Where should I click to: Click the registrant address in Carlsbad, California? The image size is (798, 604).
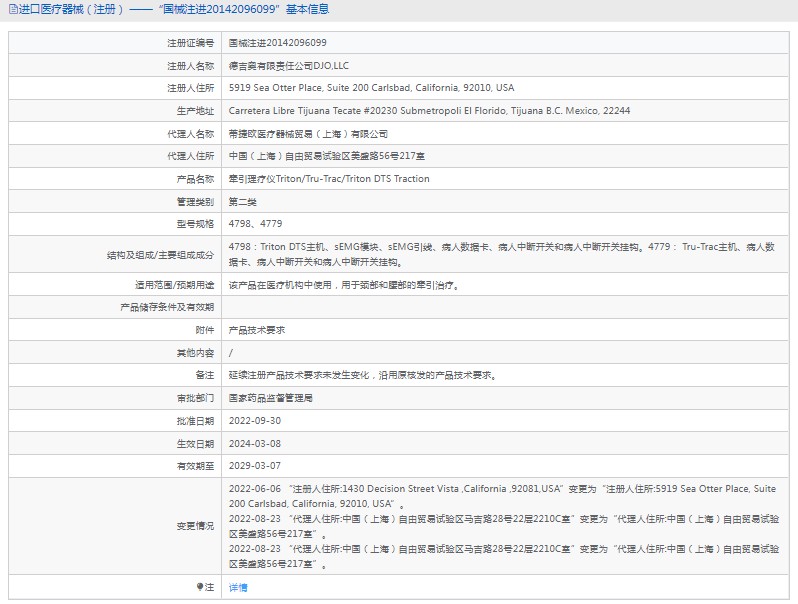371,88
